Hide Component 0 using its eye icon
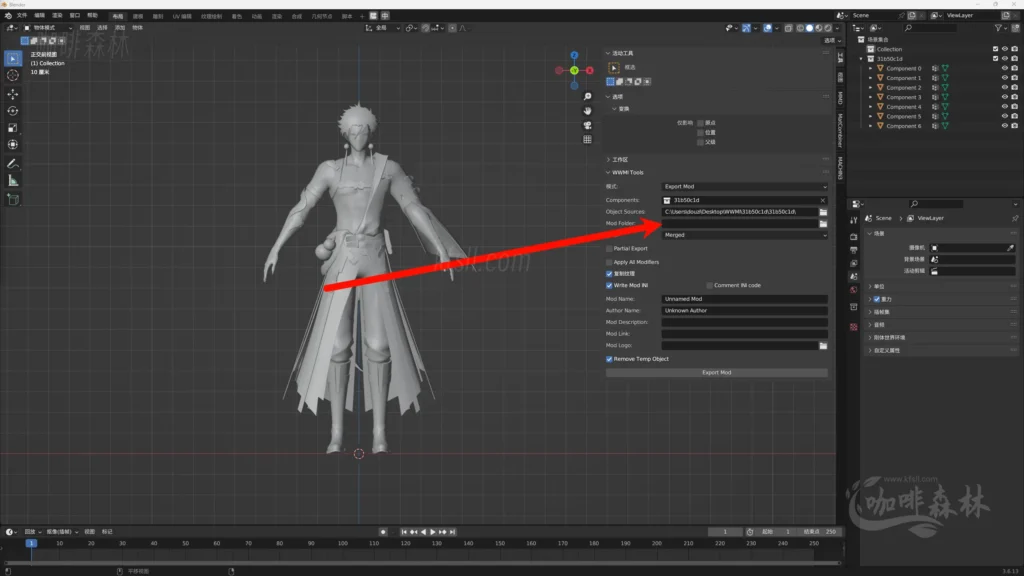This screenshot has height=576, width=1024. tap(1004, 68)
